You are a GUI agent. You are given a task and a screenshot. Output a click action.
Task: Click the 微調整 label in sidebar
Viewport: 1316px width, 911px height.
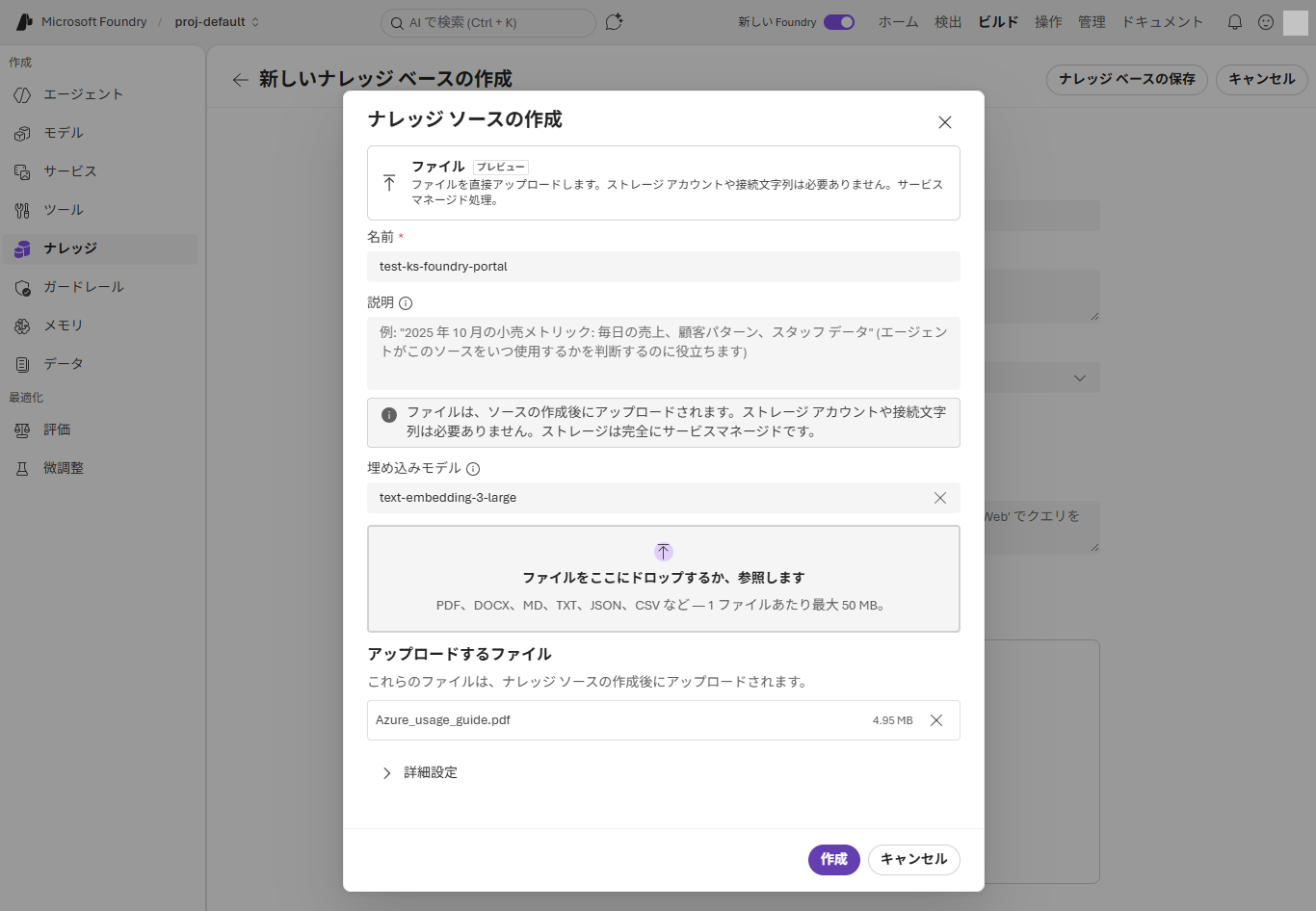[x=64, y=468]
